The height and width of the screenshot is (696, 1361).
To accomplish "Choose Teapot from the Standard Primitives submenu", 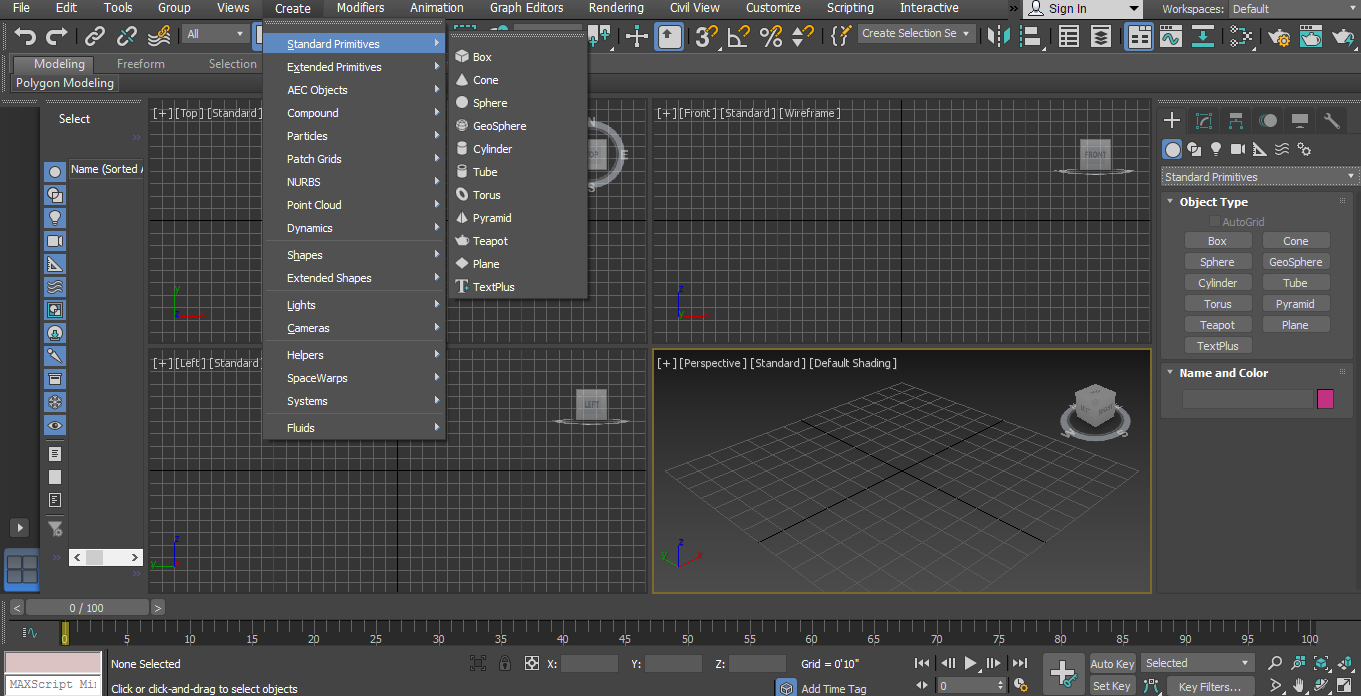I will (490, 241).
